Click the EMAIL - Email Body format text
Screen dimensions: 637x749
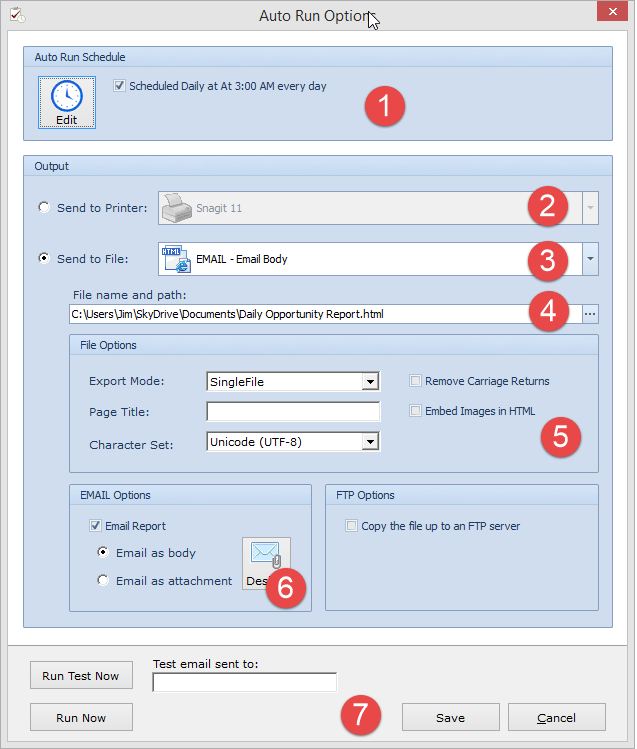(242, 259)
